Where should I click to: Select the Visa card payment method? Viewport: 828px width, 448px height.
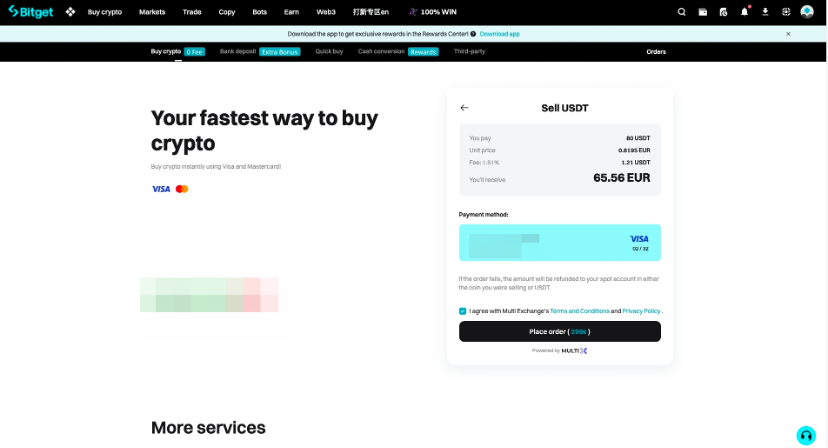pyautogui.click(x=560, y=242)
